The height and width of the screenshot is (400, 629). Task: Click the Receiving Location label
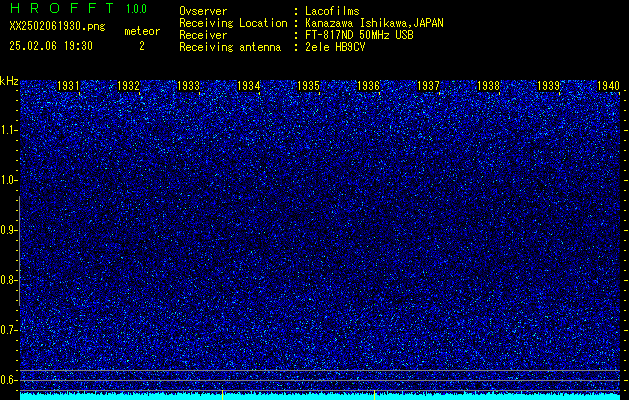pos(233,23)
